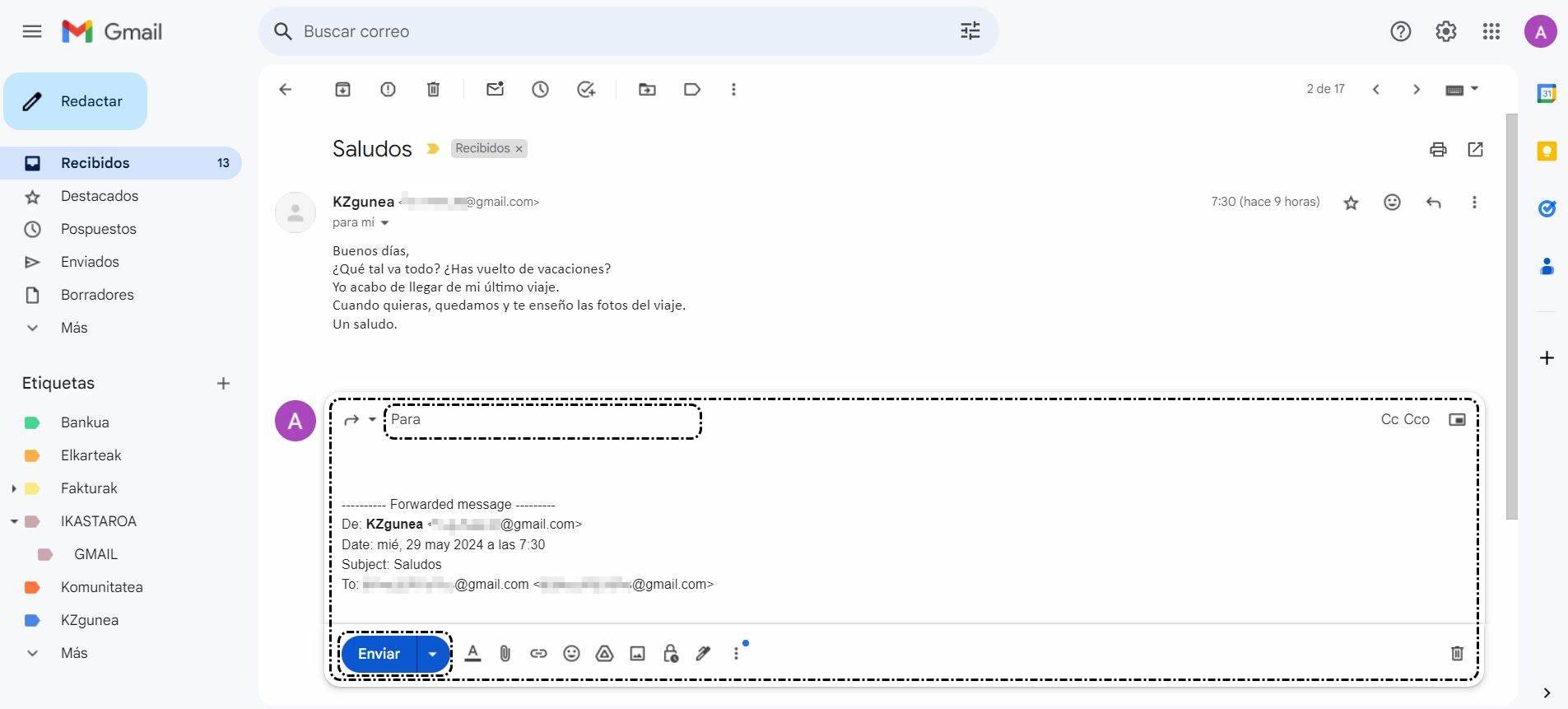Mark message as unread
The image size is (1568, 709).
click(495, 89)
